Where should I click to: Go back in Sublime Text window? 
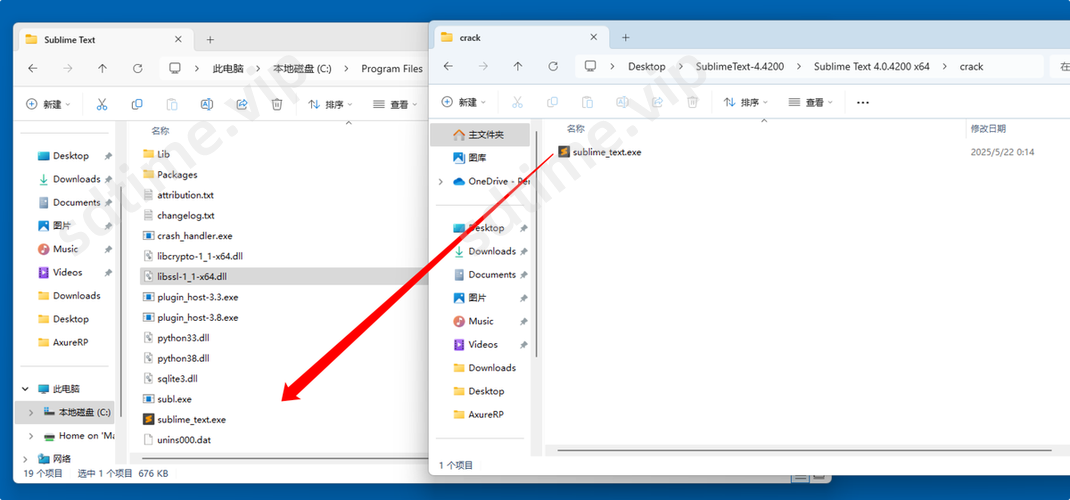click(x=32, y=68)
